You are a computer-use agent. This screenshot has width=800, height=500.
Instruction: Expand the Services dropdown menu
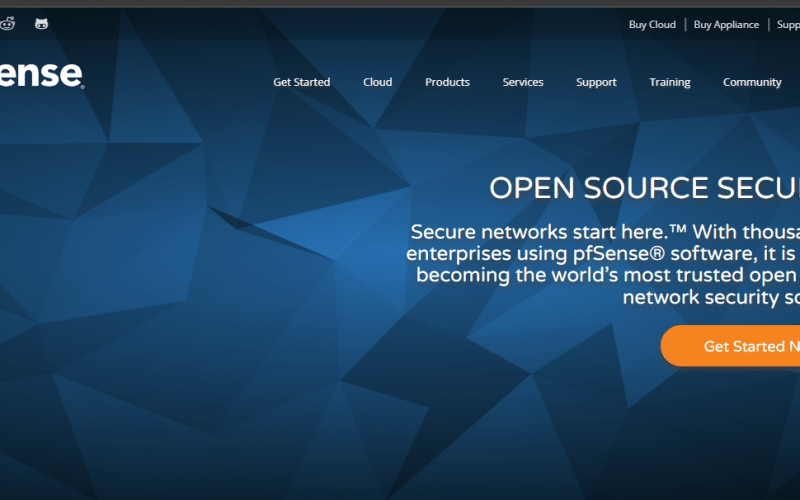tap(523, 82)
